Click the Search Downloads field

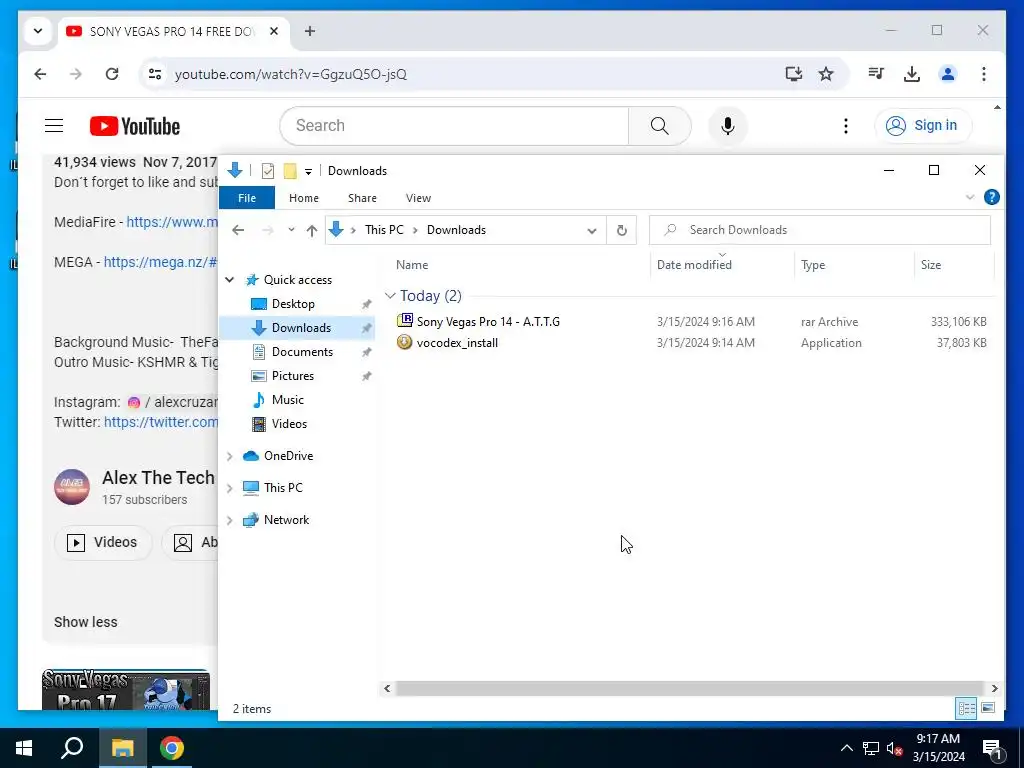(x=820, y=230)
